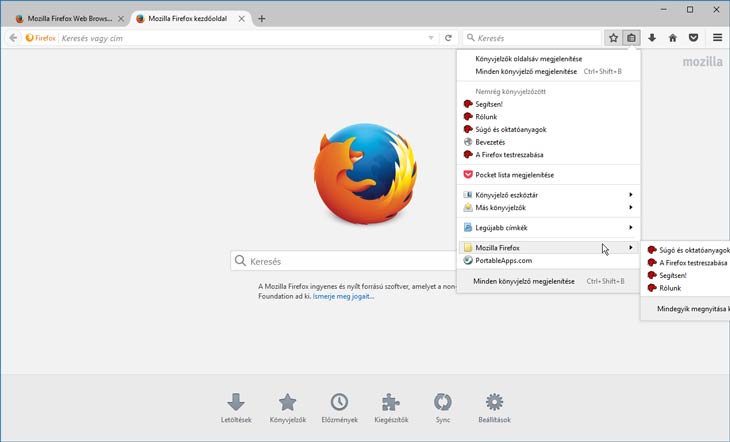
Task: Switch to Mozilla Firefox kezdőoldal tab
Action: [x=189, y=19]
